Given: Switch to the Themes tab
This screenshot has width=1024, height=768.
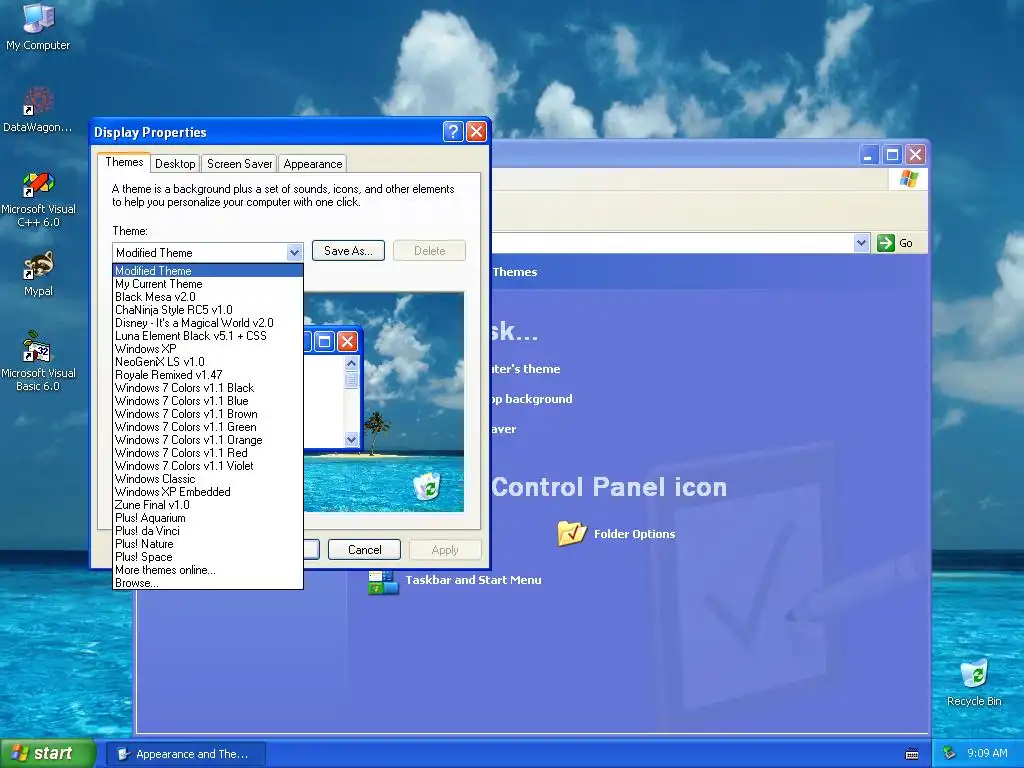Looking at the screenshot, I should pos(124,162).
